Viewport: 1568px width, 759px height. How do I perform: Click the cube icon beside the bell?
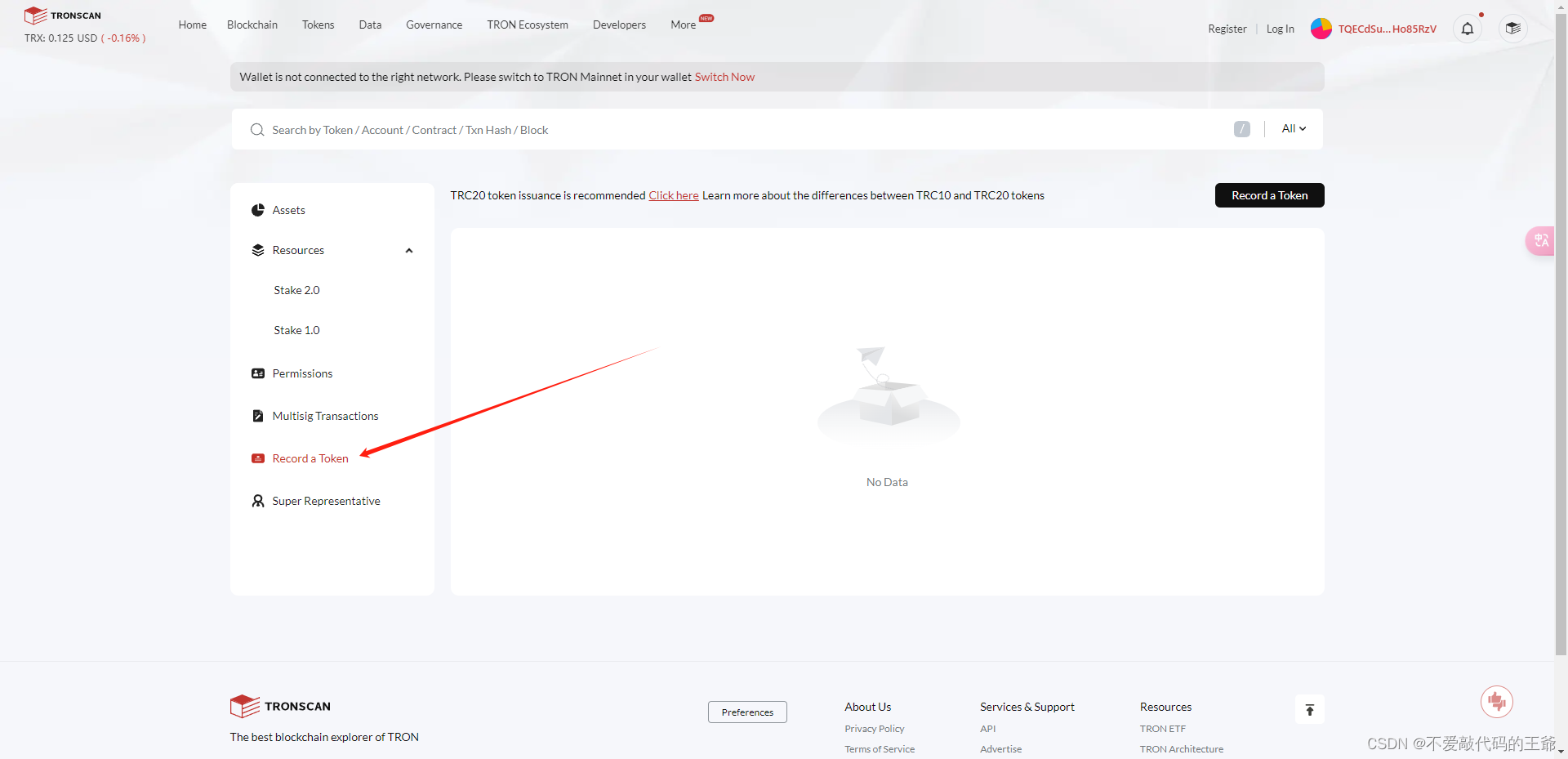click(1513, 29)
